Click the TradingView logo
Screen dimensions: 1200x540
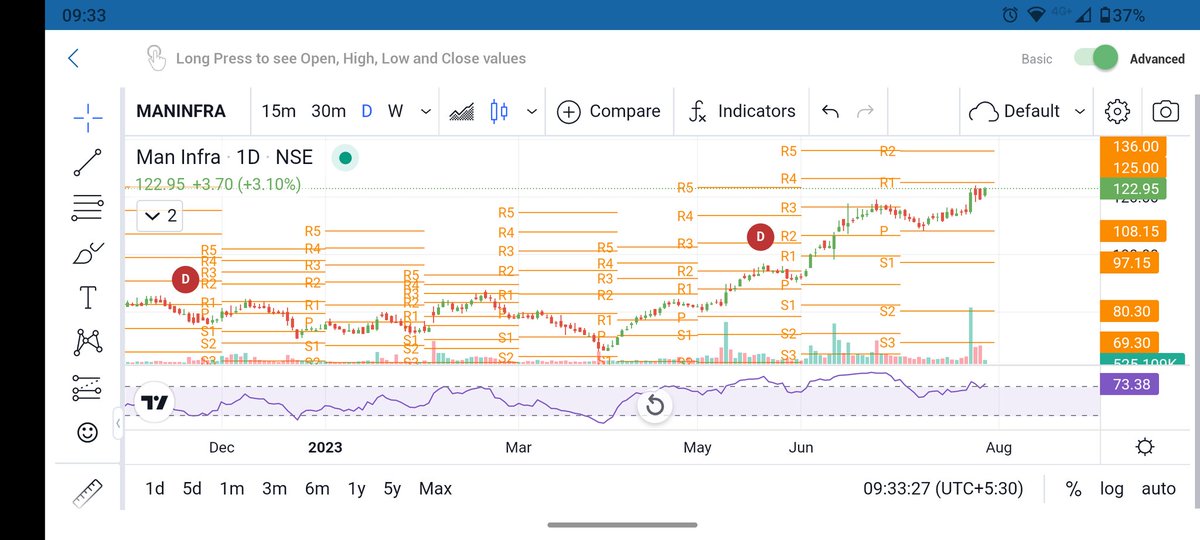pyautogui.click(x=153, y=403)
